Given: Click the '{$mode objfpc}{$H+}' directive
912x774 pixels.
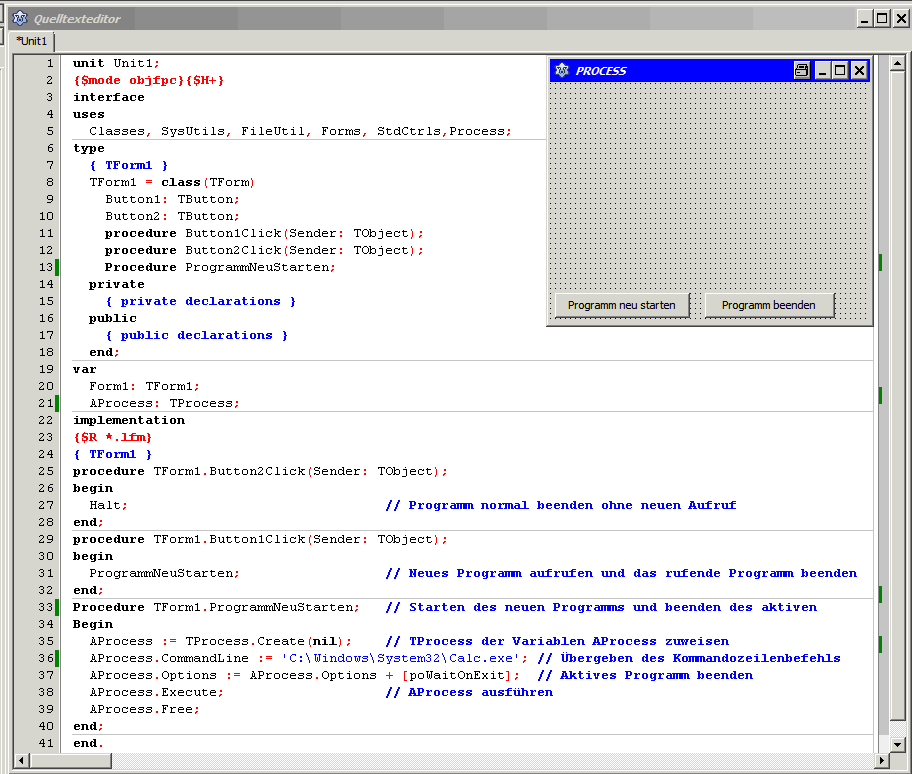Looking at the screenshot, I should click(x=148, y=80).
